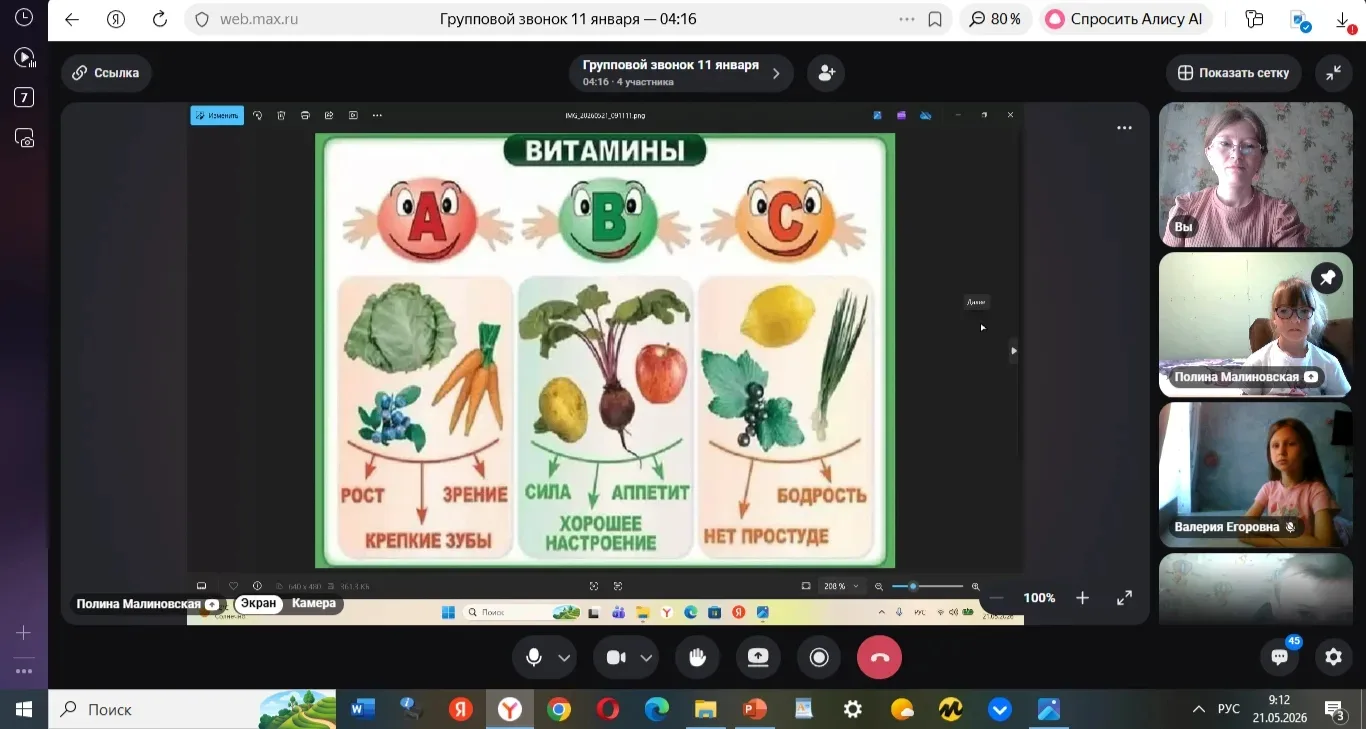The image size is (1366, 729).
Task: Switch to the Камера view tab
Action: pos(314,604)
